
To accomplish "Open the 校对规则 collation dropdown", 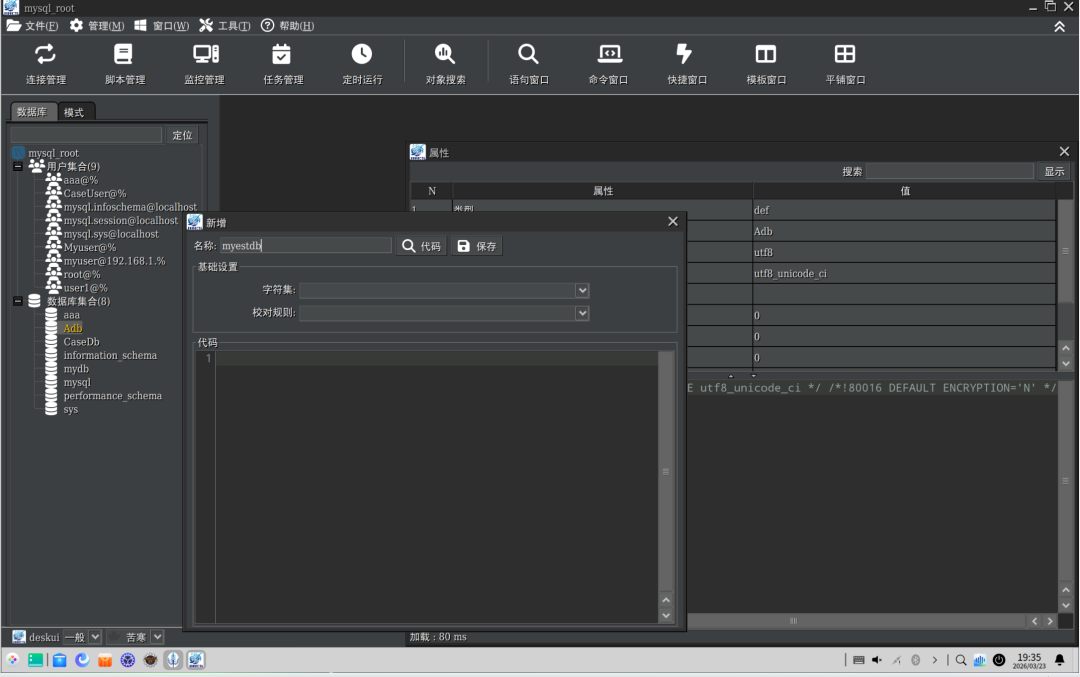I will (x=582, y=313).
